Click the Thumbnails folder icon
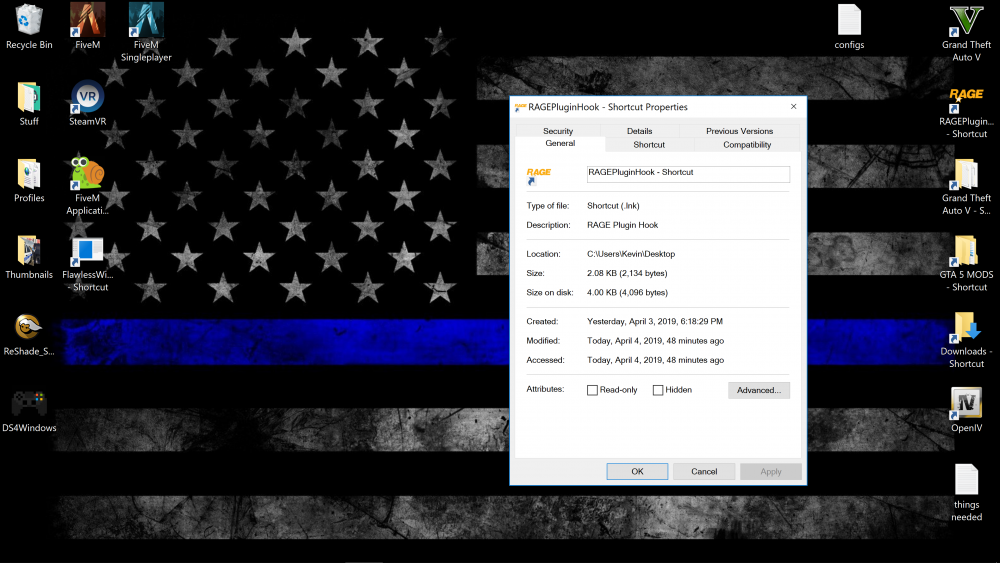The image size is (1000, 563). click(x=29, y=250)
